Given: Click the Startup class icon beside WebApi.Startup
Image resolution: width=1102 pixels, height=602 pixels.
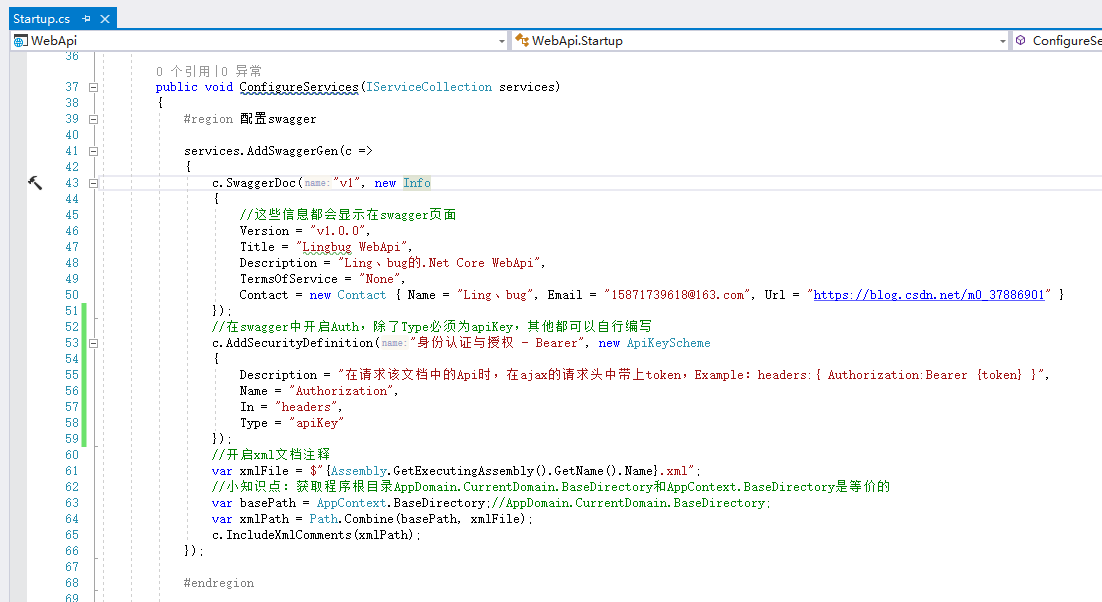Looking at the screenshot, I should point(521,41).
